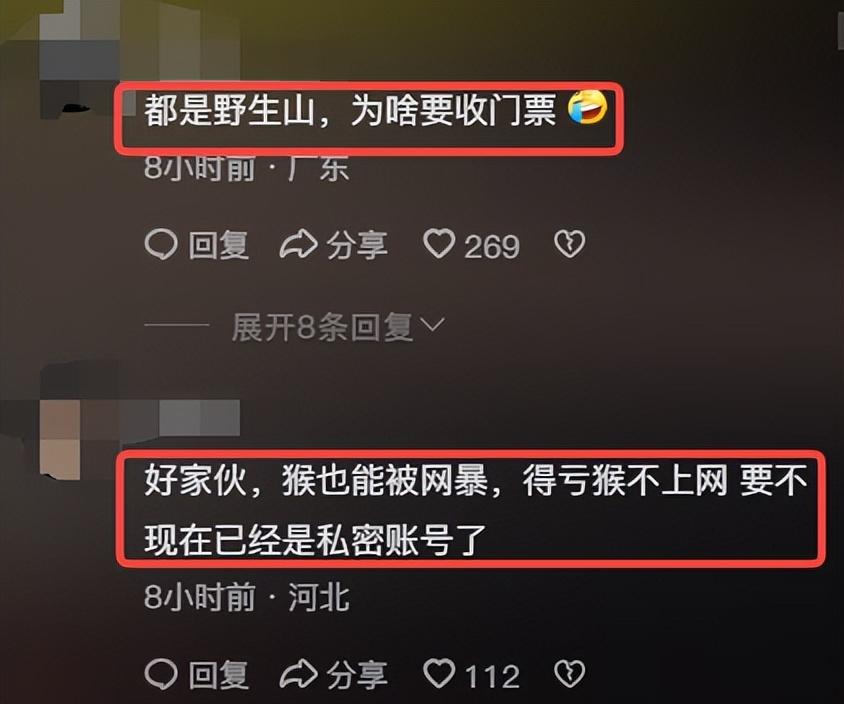
Task: Dislike second comment with broken heart icon
Action: (569, 674)
